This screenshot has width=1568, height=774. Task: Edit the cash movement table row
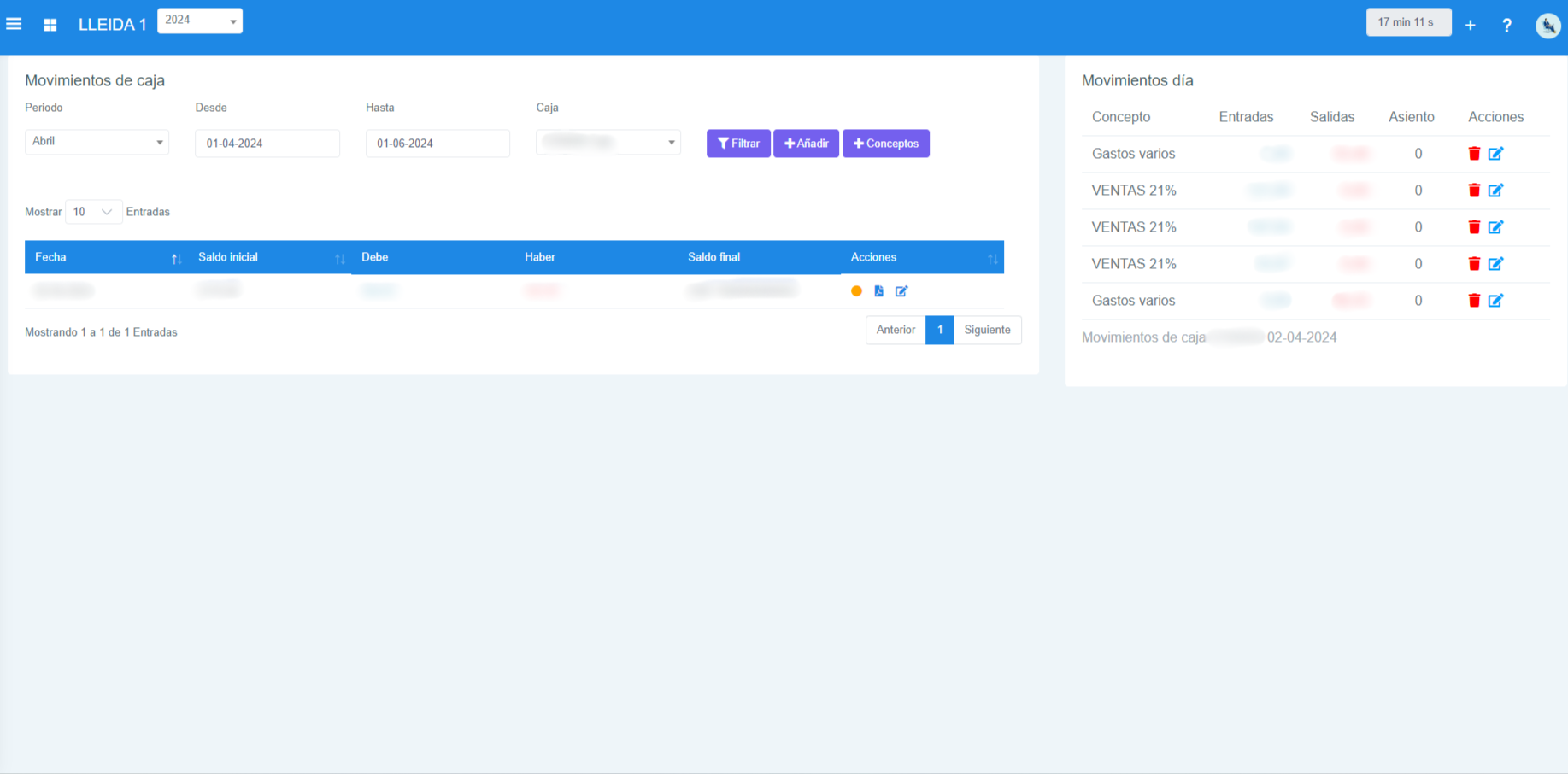point(901,291)
